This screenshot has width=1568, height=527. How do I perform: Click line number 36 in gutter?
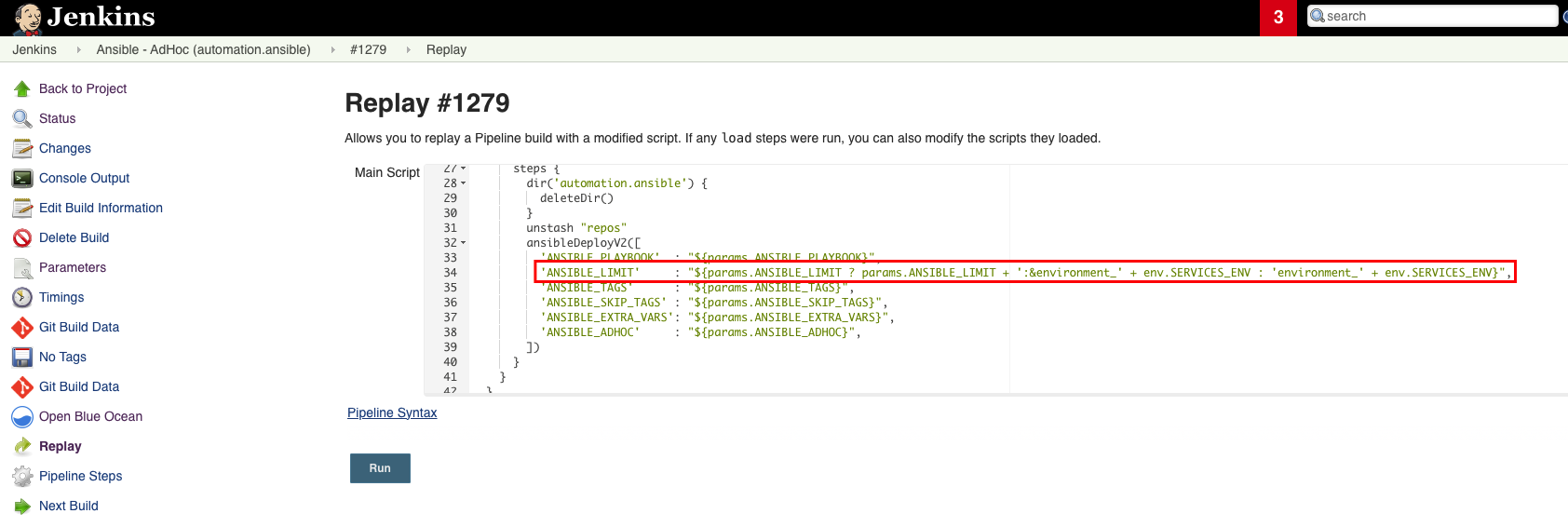tap(450, 303)
